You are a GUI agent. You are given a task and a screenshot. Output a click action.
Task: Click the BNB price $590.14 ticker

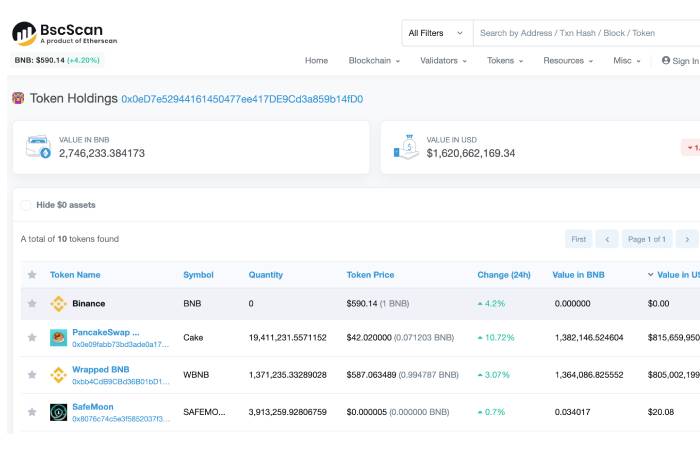[57, 60]
